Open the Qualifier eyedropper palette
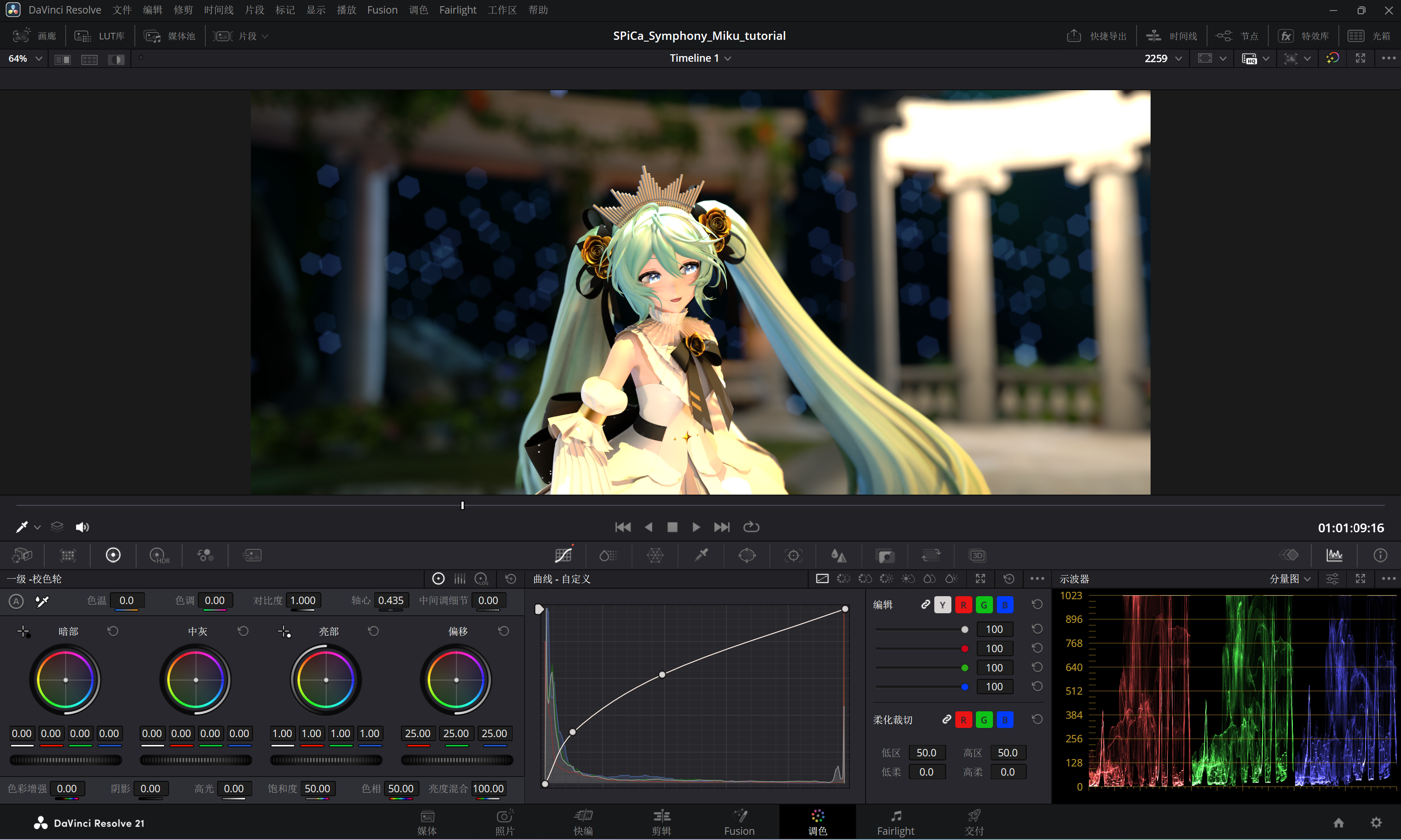This screenshot has width=1401, height=840. pos(701,555)
